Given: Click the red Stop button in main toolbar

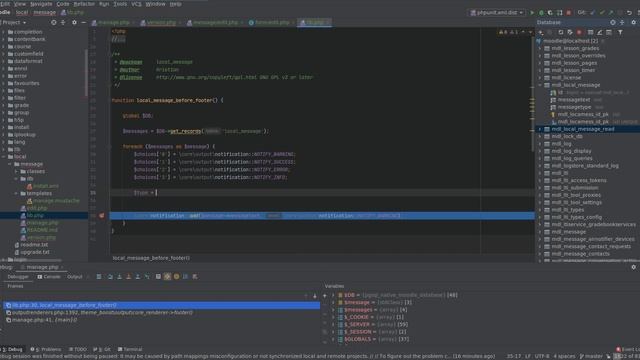Looking at the screenshot, I should (x=569, y=13).
